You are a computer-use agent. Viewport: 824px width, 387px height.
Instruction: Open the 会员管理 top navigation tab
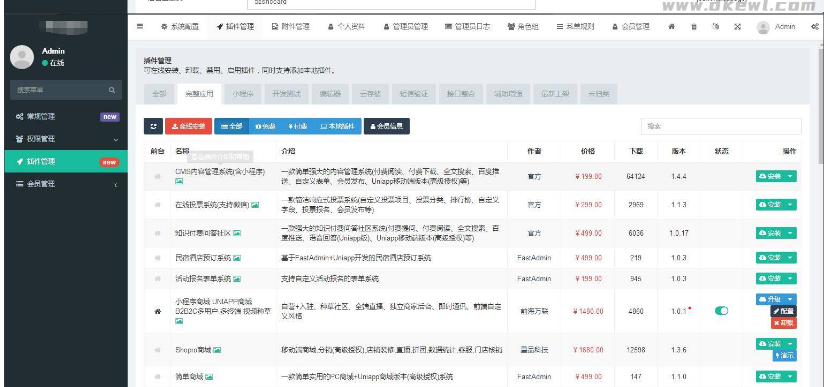coord(631,26)
